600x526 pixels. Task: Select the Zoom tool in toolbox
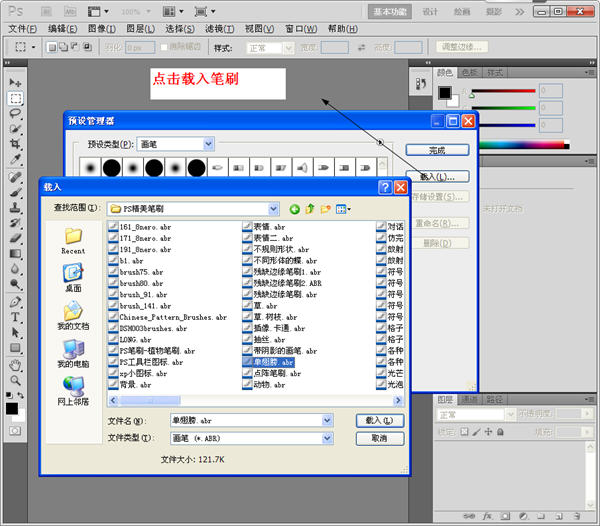point(15,380)
